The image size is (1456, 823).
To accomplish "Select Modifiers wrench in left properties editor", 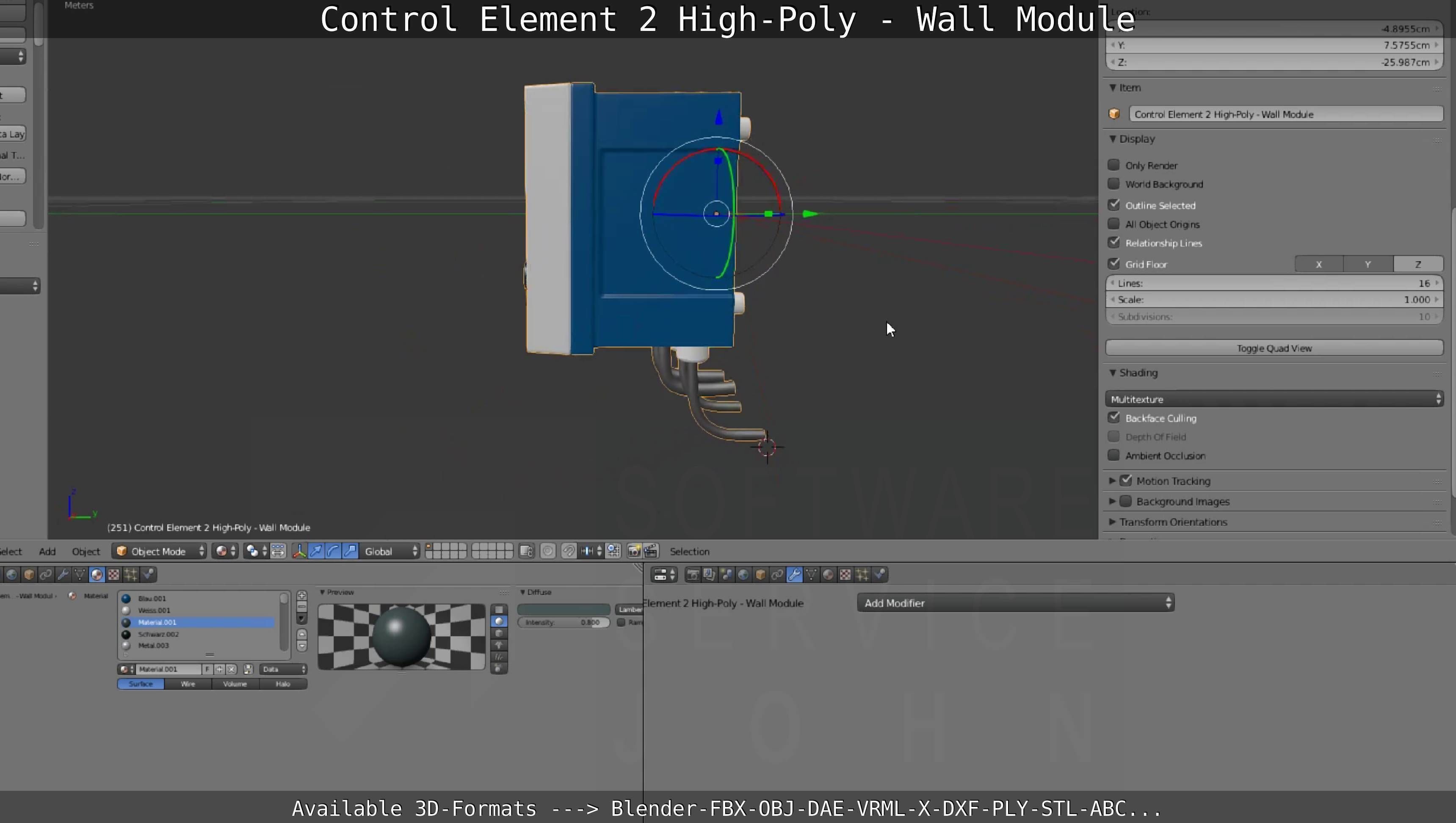I will pyautogui.click(x=63, y=575).
